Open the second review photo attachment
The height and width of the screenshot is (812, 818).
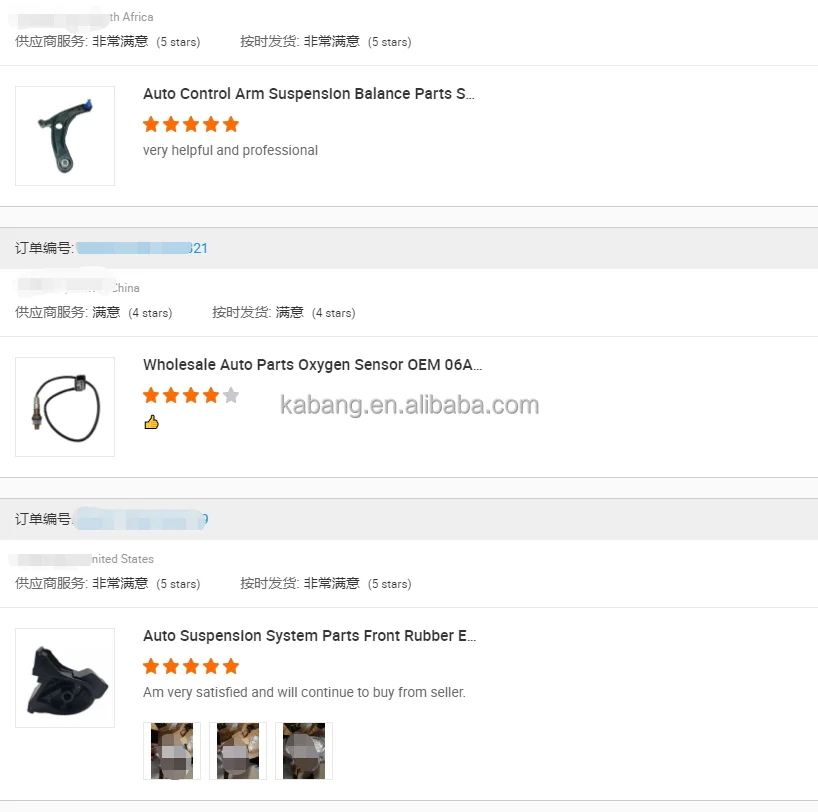click(238, 750)
